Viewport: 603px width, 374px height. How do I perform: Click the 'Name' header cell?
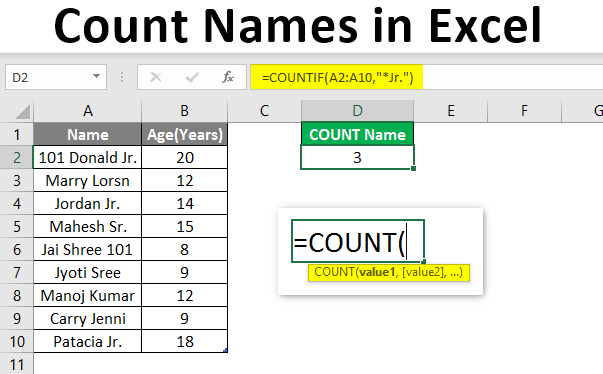pyautogui.click(x=88, y=135)
